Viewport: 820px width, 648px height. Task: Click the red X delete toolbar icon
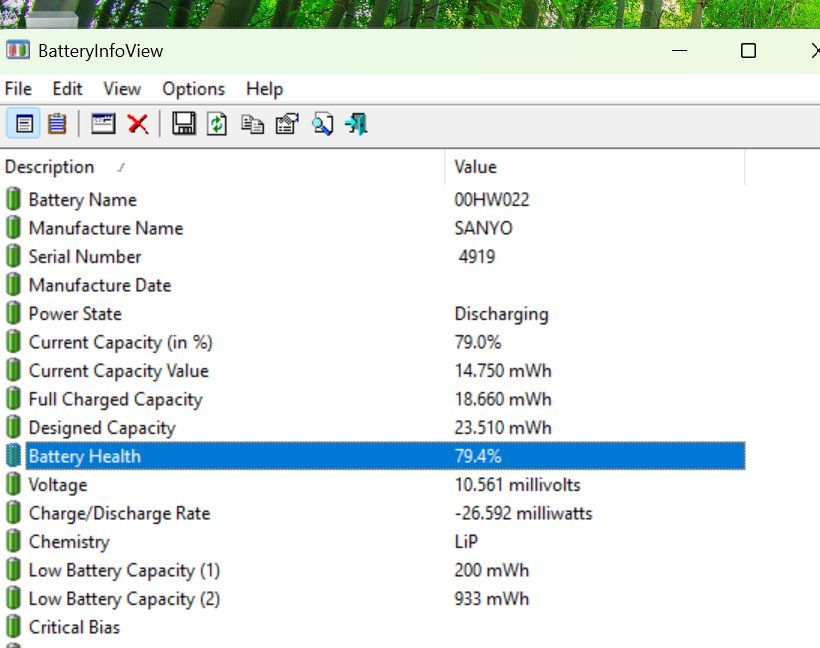pyautogui.click(x=138, y=123)
